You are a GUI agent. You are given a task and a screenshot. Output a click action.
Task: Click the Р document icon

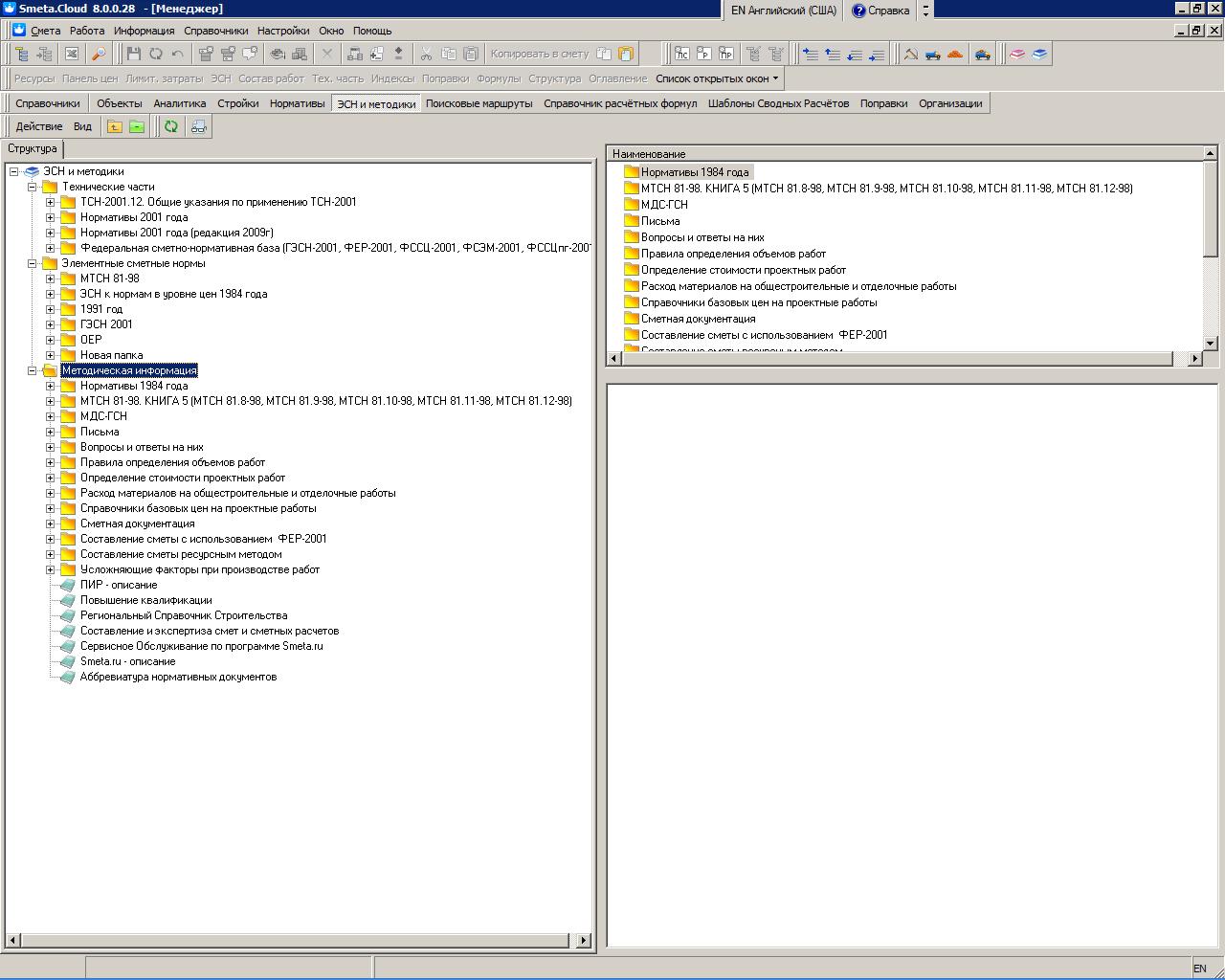click(703, 54)
